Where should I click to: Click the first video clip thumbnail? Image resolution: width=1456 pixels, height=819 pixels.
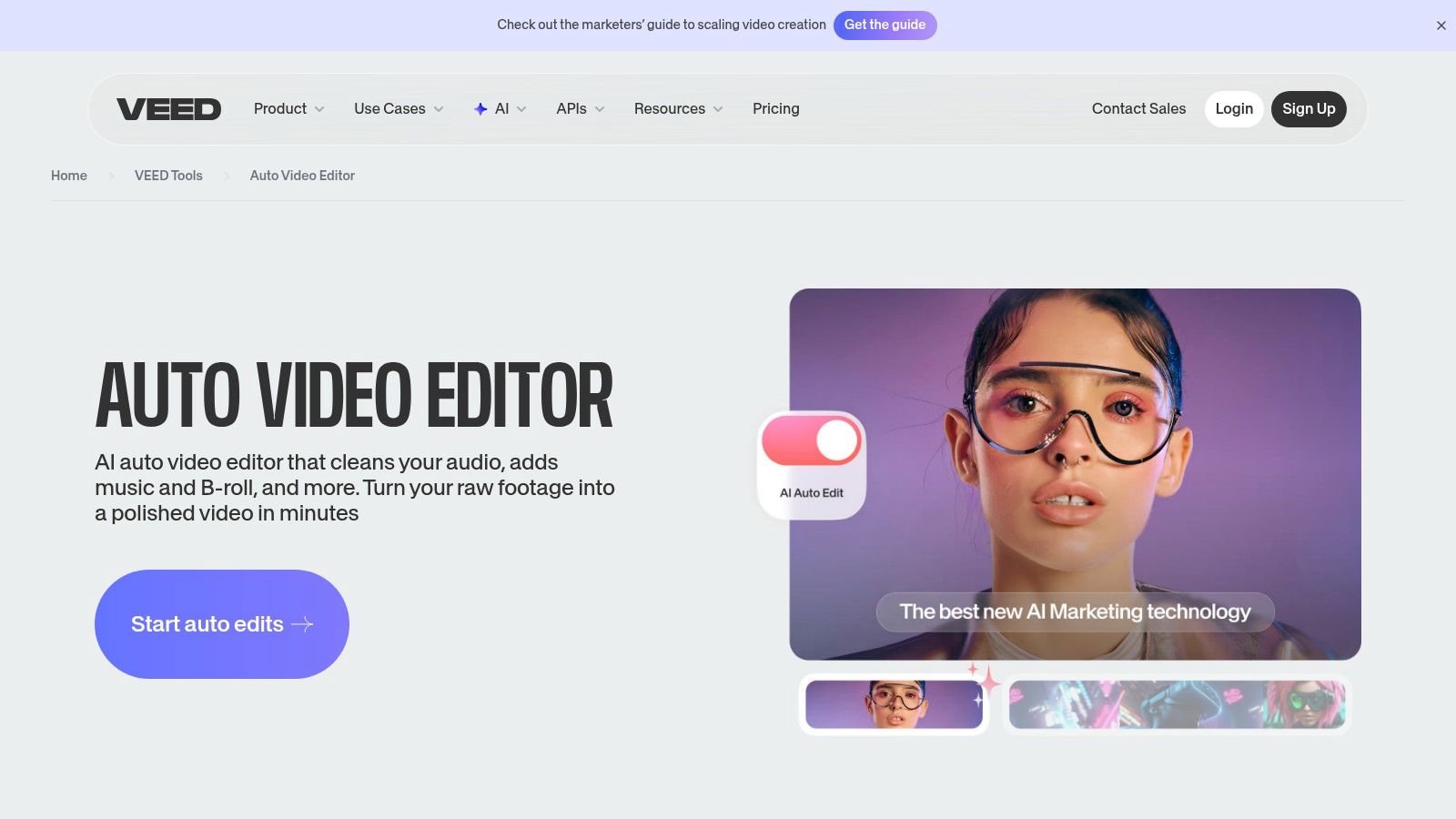pos(895,704)
